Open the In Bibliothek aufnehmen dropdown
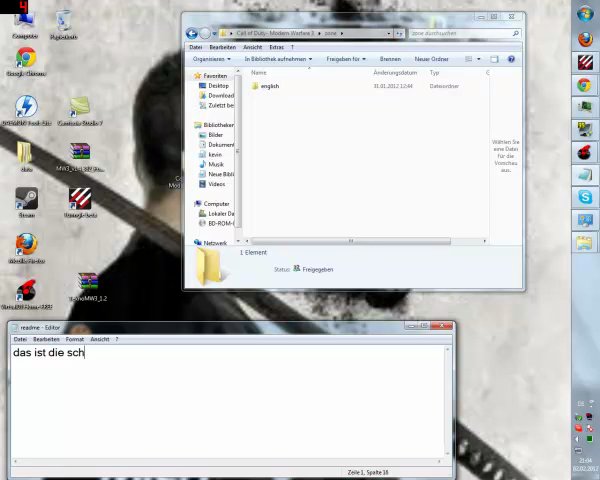Viewport: 600px width, 480px height. (x=278, y=59)
